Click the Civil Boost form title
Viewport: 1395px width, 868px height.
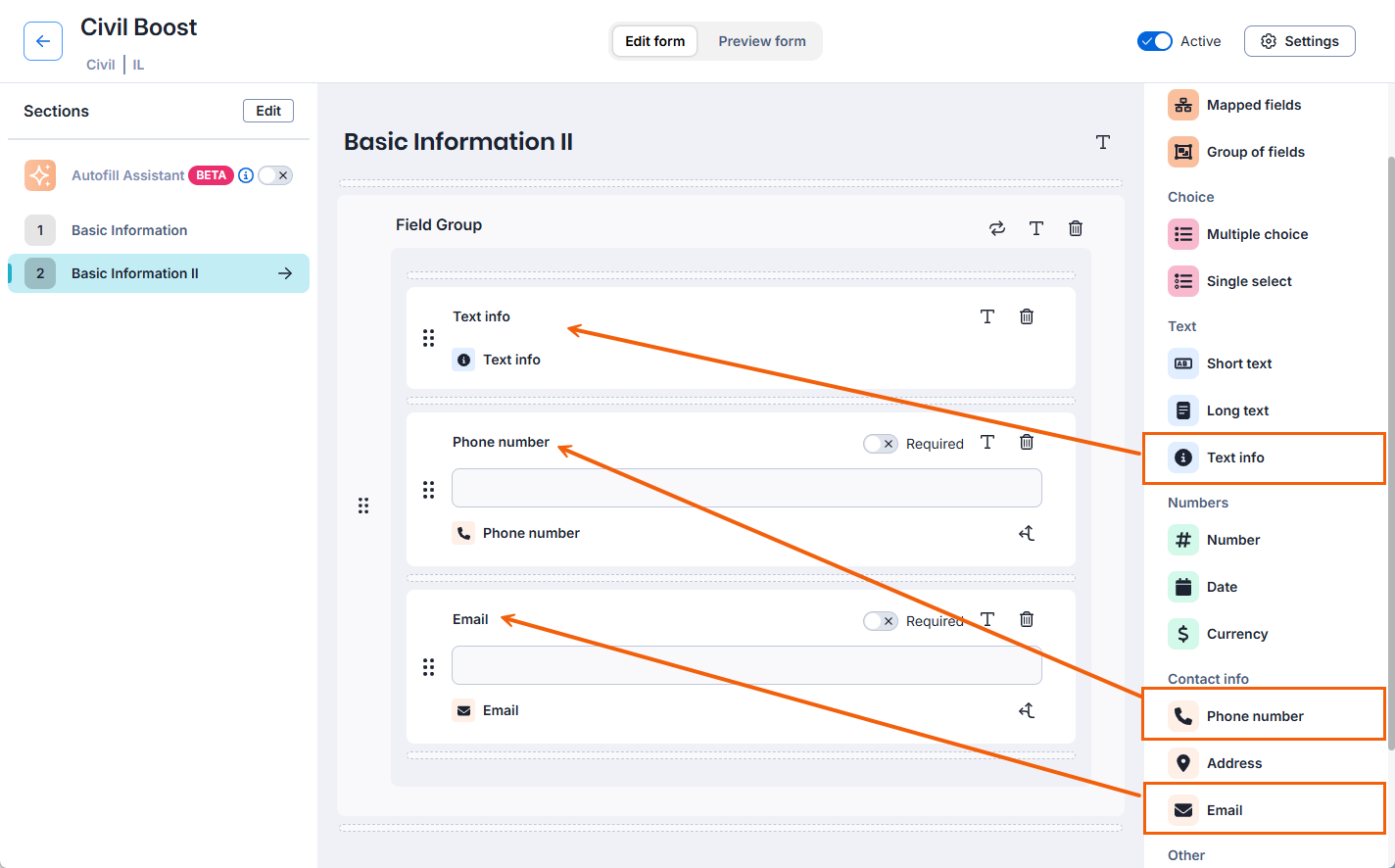pos(138,27)
